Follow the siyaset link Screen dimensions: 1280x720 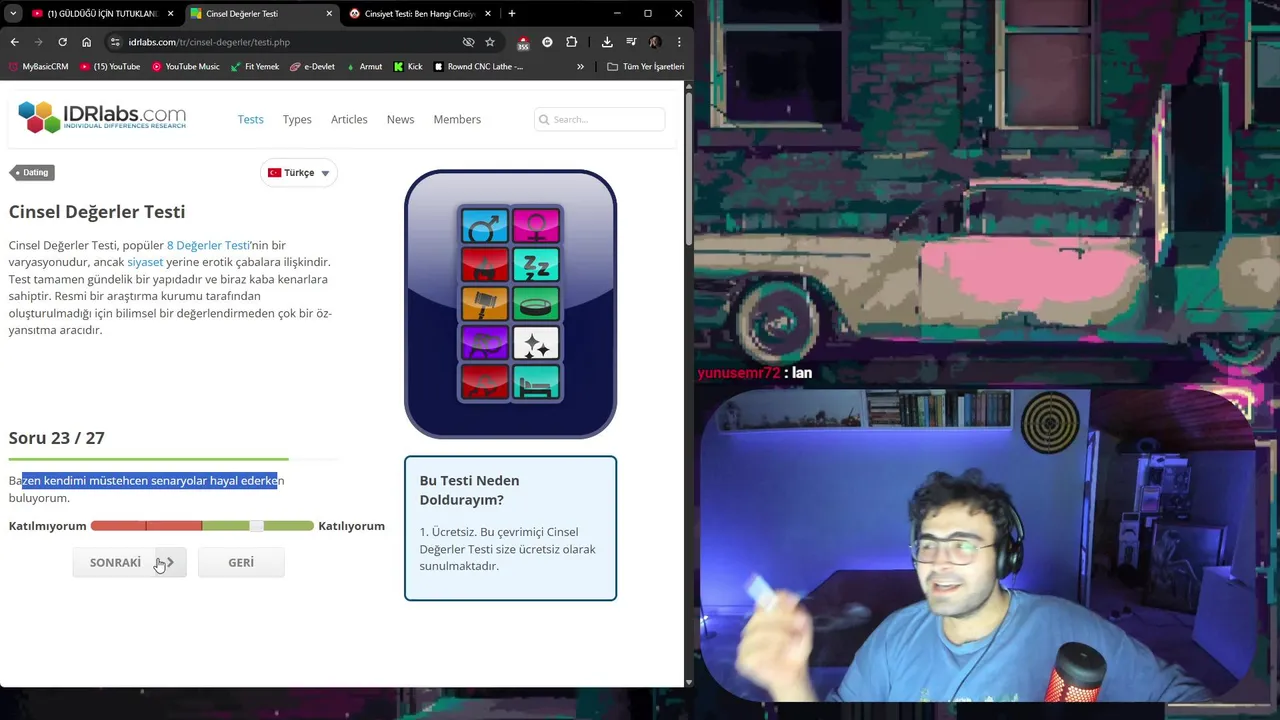[145, 262]
